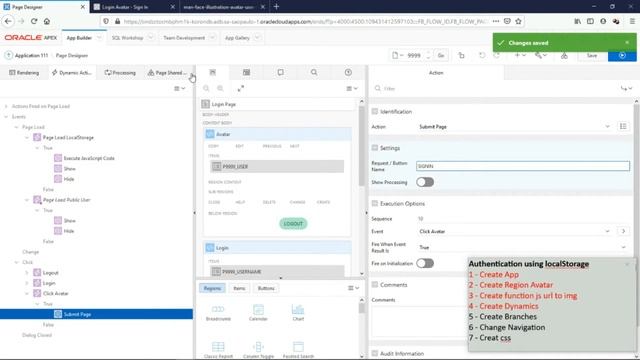Click the Redo icon in toolbar

[x=496, y=56]
